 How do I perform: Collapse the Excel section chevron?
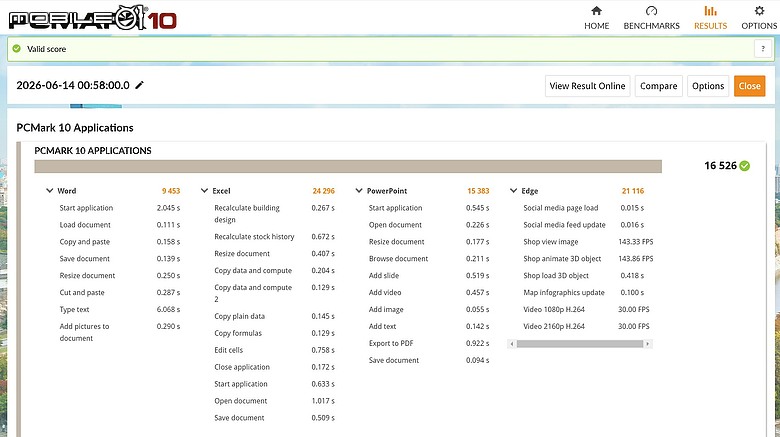204,191
